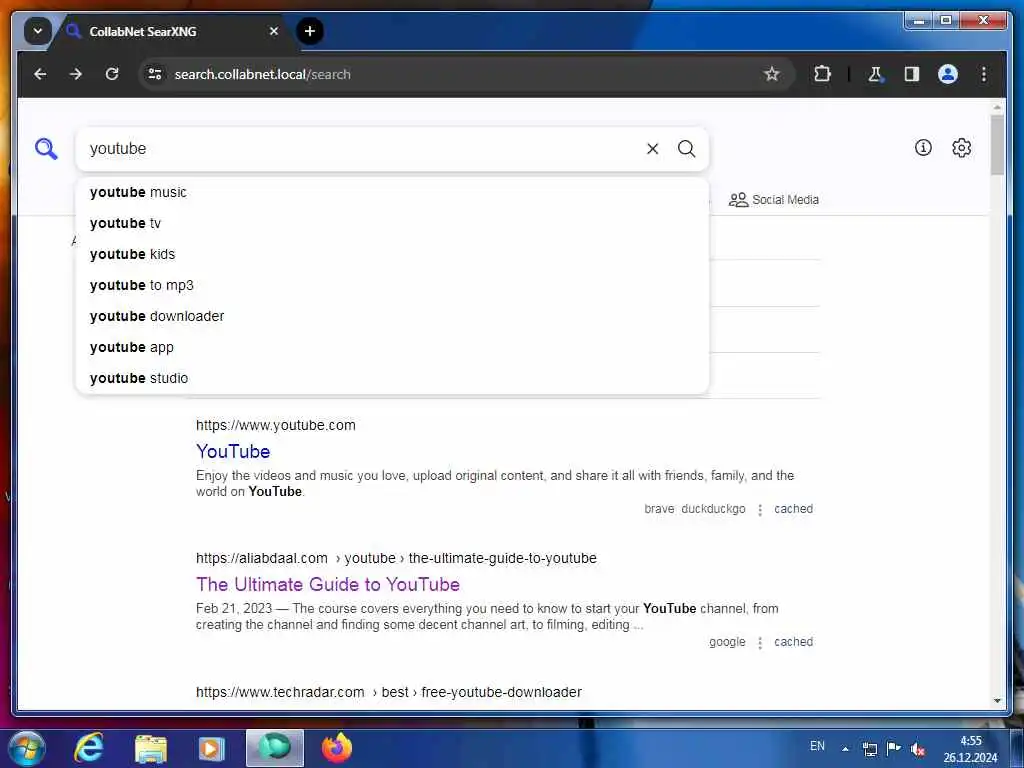Open Action Center flag icon
This screenshot has height=768, width=1024.
click(x=893, y=748)
